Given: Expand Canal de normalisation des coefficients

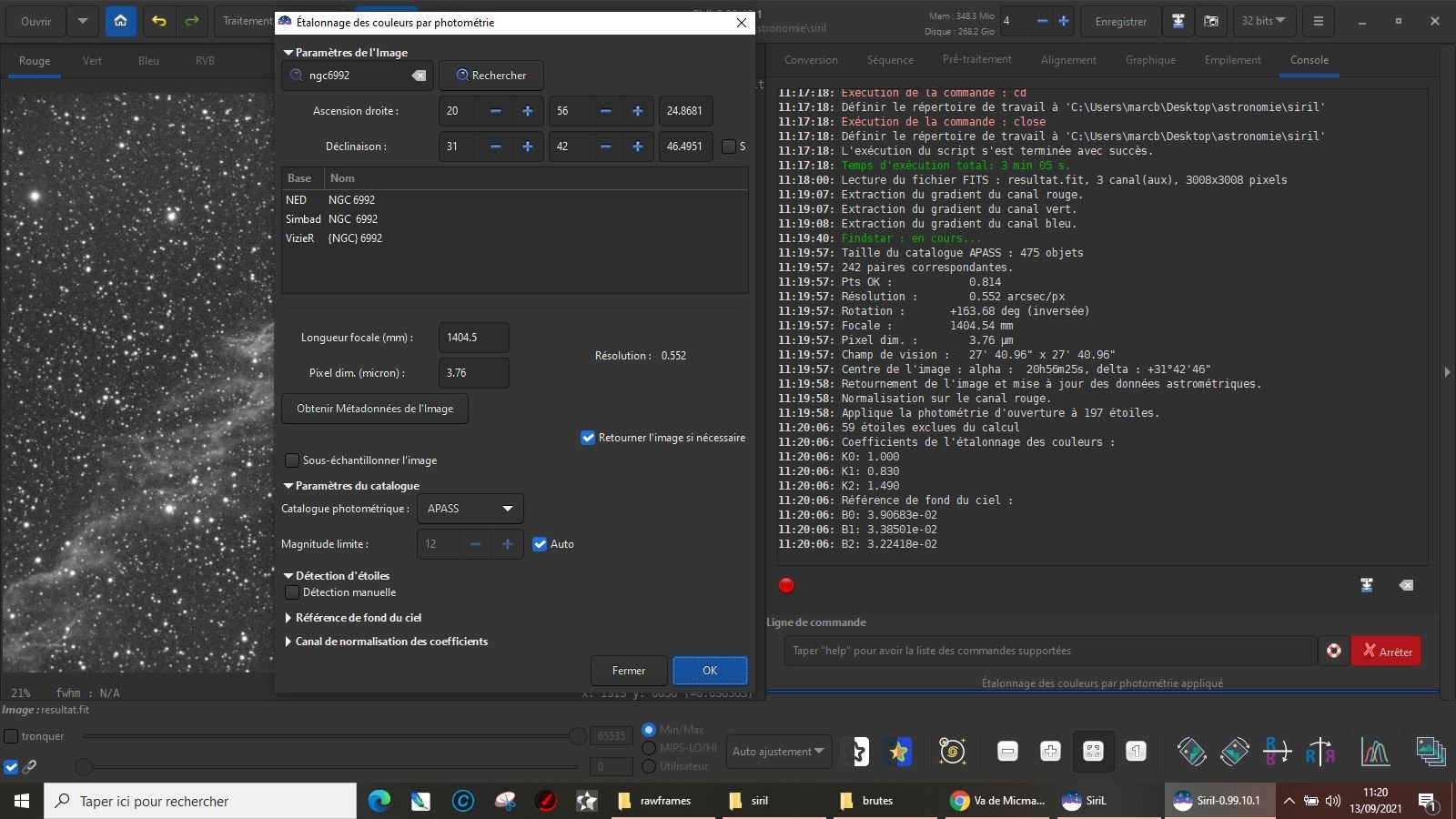Looking at the screenshot, I should tap(288, 642).
